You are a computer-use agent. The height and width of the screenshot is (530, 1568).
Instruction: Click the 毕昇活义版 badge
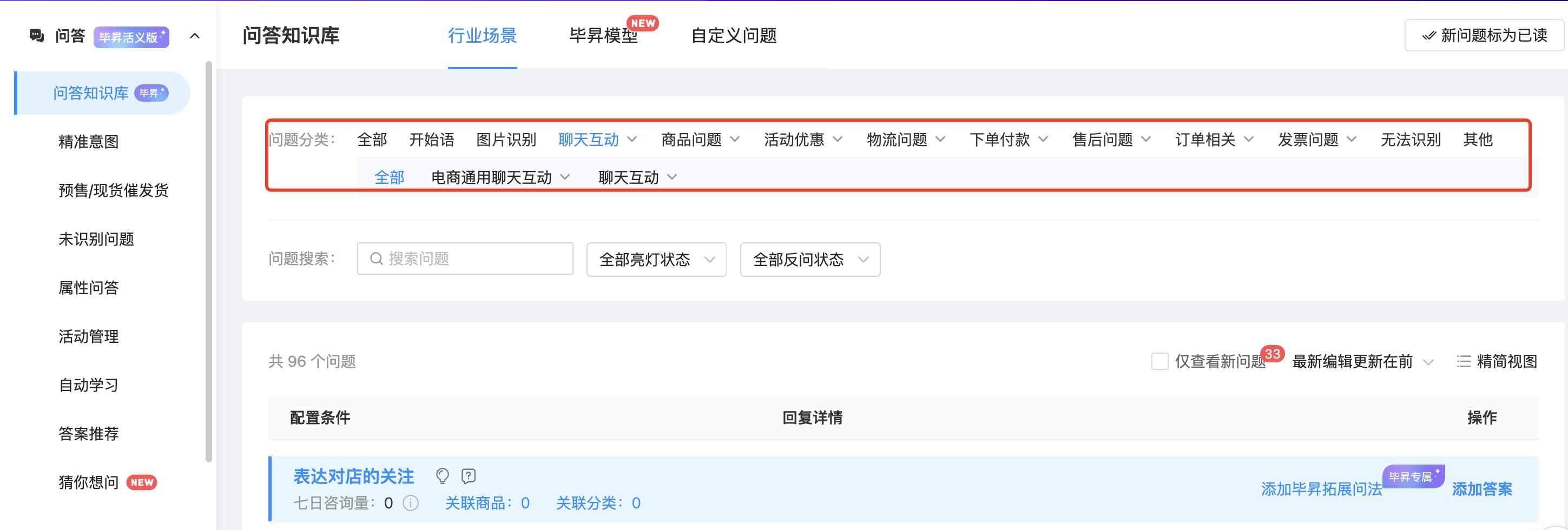tap(131, 37)
